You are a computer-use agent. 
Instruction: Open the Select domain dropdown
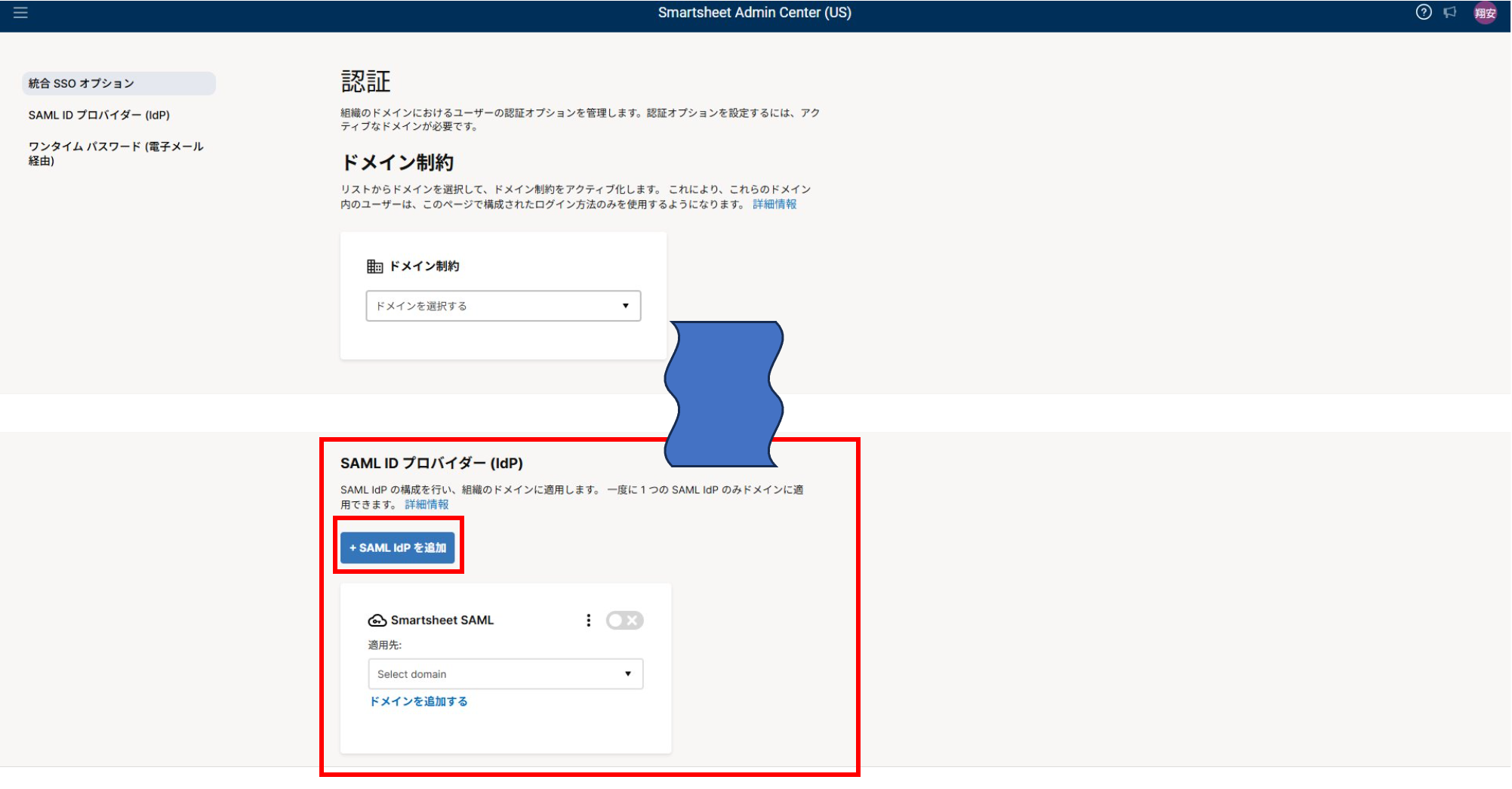505,673
